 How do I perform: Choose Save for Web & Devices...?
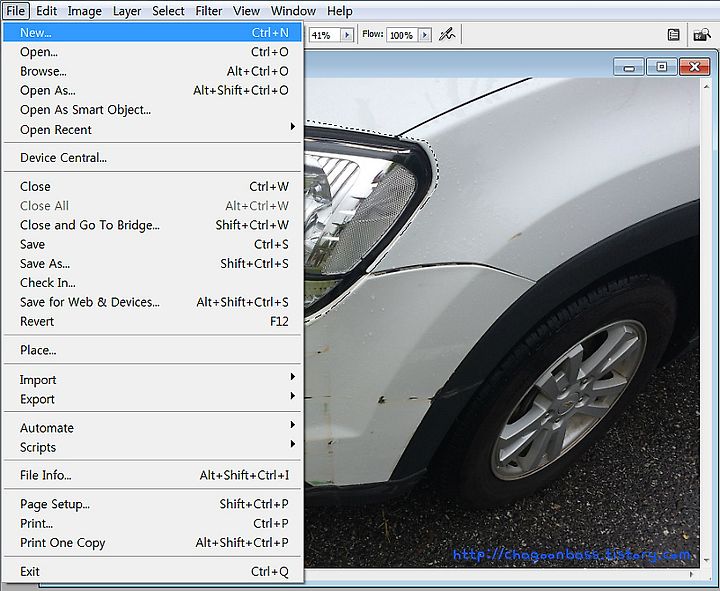click(x=152, y=302)
